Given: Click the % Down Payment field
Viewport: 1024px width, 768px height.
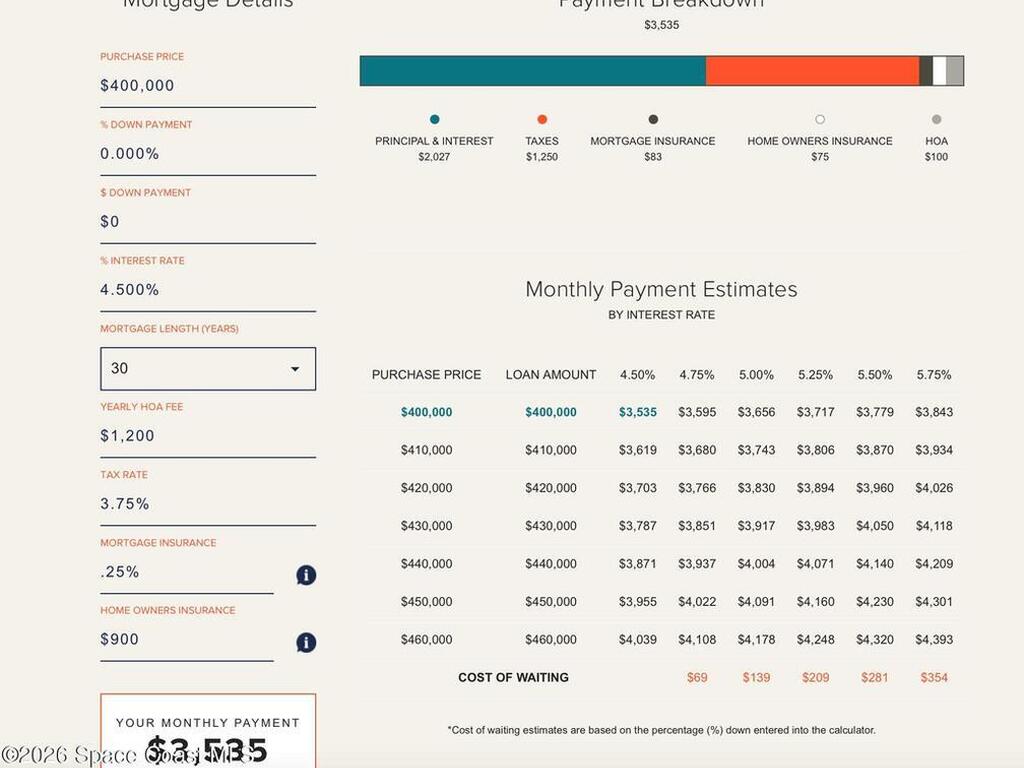Looking at the screenshot, I should pos(207,154).
